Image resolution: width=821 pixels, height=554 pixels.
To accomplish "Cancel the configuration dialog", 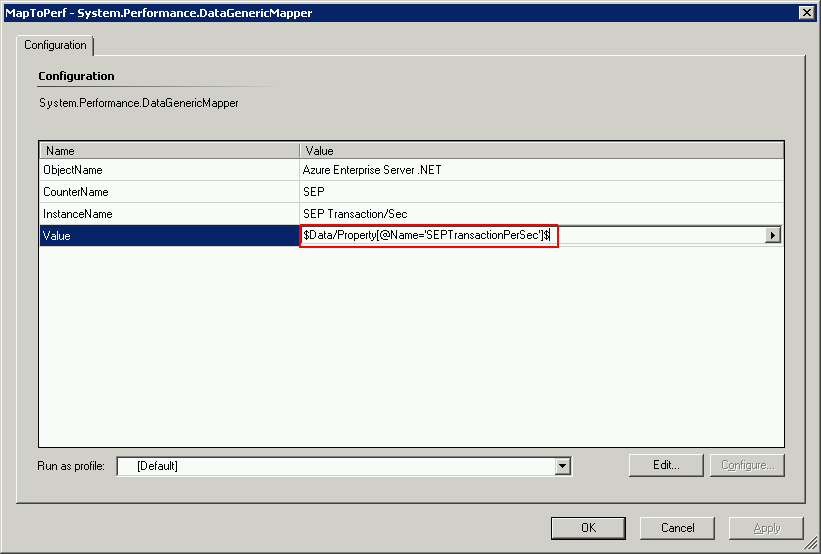I will [x=677, y=528].
